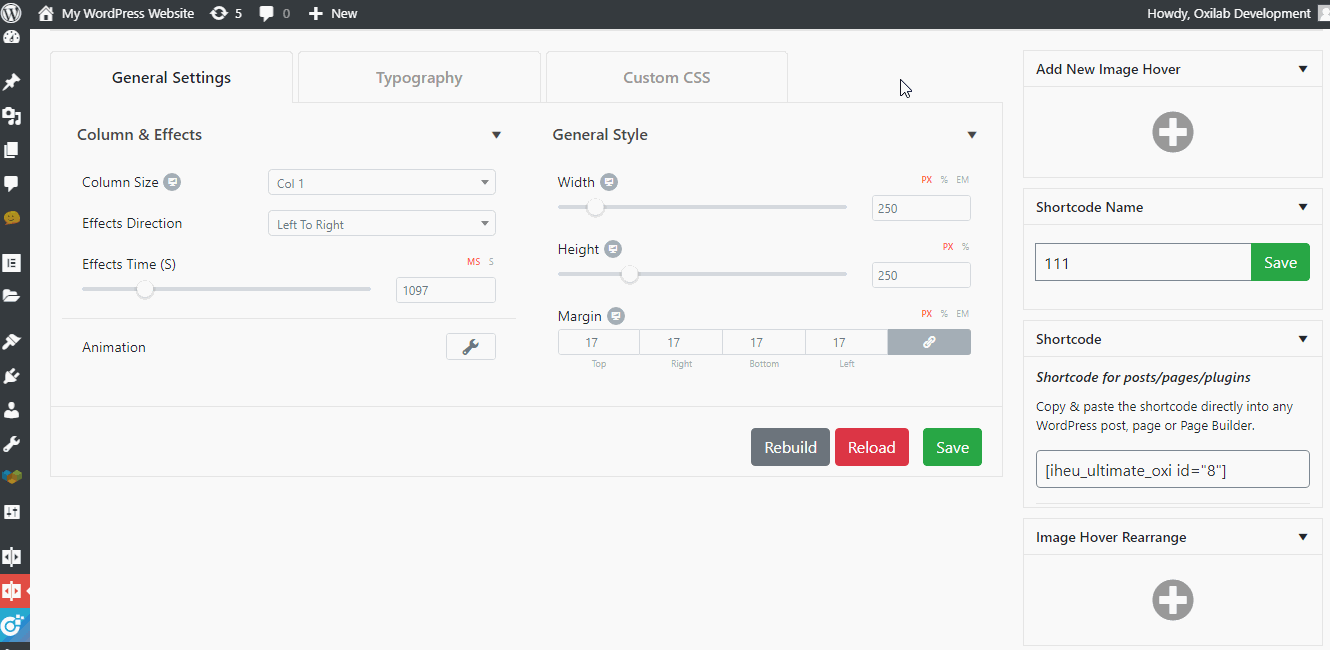This screenshot has height=650, width=1330.
Task: Open the Dashboard gauge icon in the sidebar
Action: (12, 38)
